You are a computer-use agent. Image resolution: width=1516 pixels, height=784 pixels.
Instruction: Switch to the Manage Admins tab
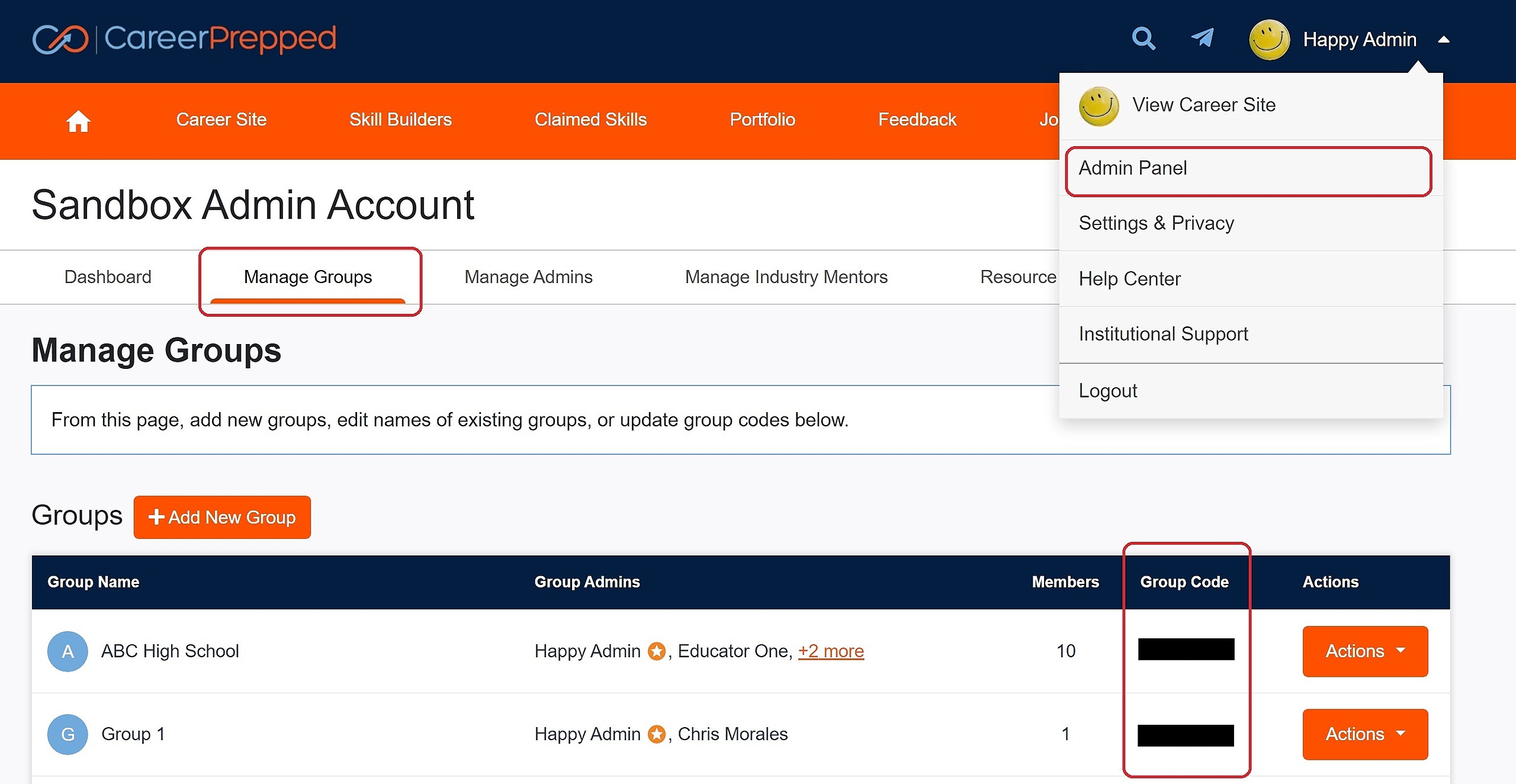pyautogui.click(x=528, y=277)
